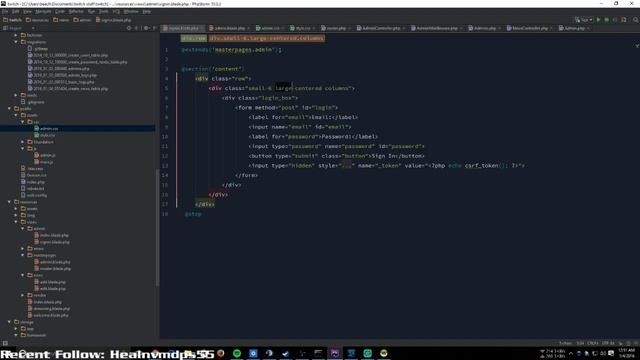Click the clock in the Windows system tray
Viewport: 640px width, 360px height.
coord(627,353)
